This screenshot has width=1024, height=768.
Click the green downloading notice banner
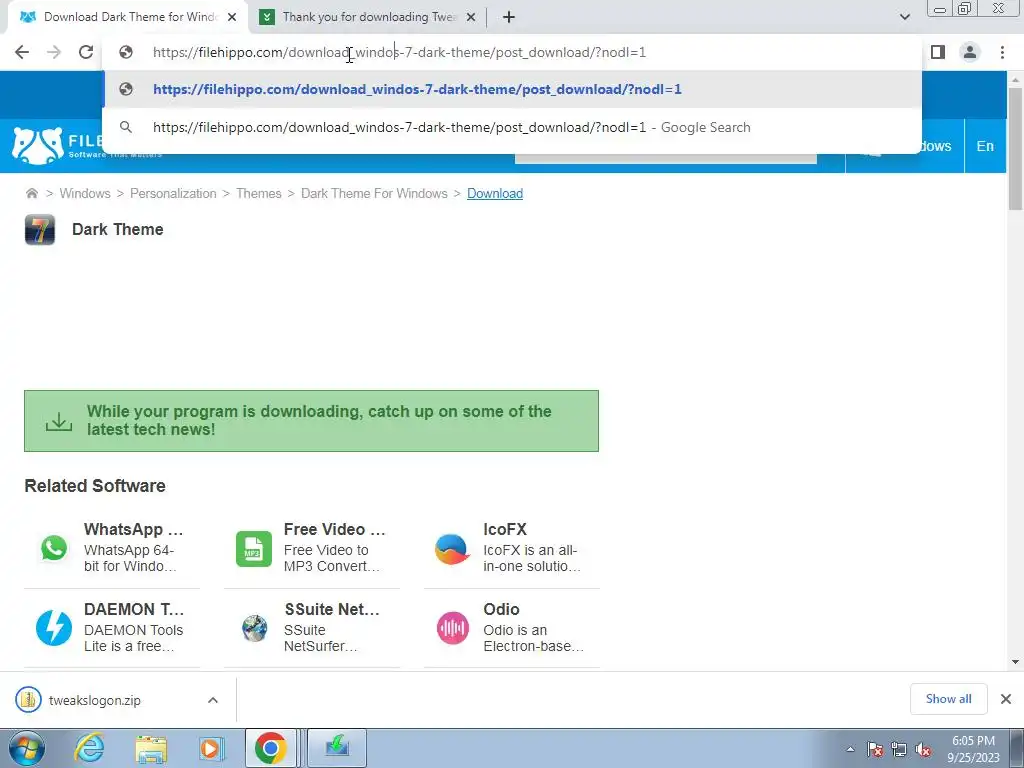pyautogui.click(x=312, y=421)
